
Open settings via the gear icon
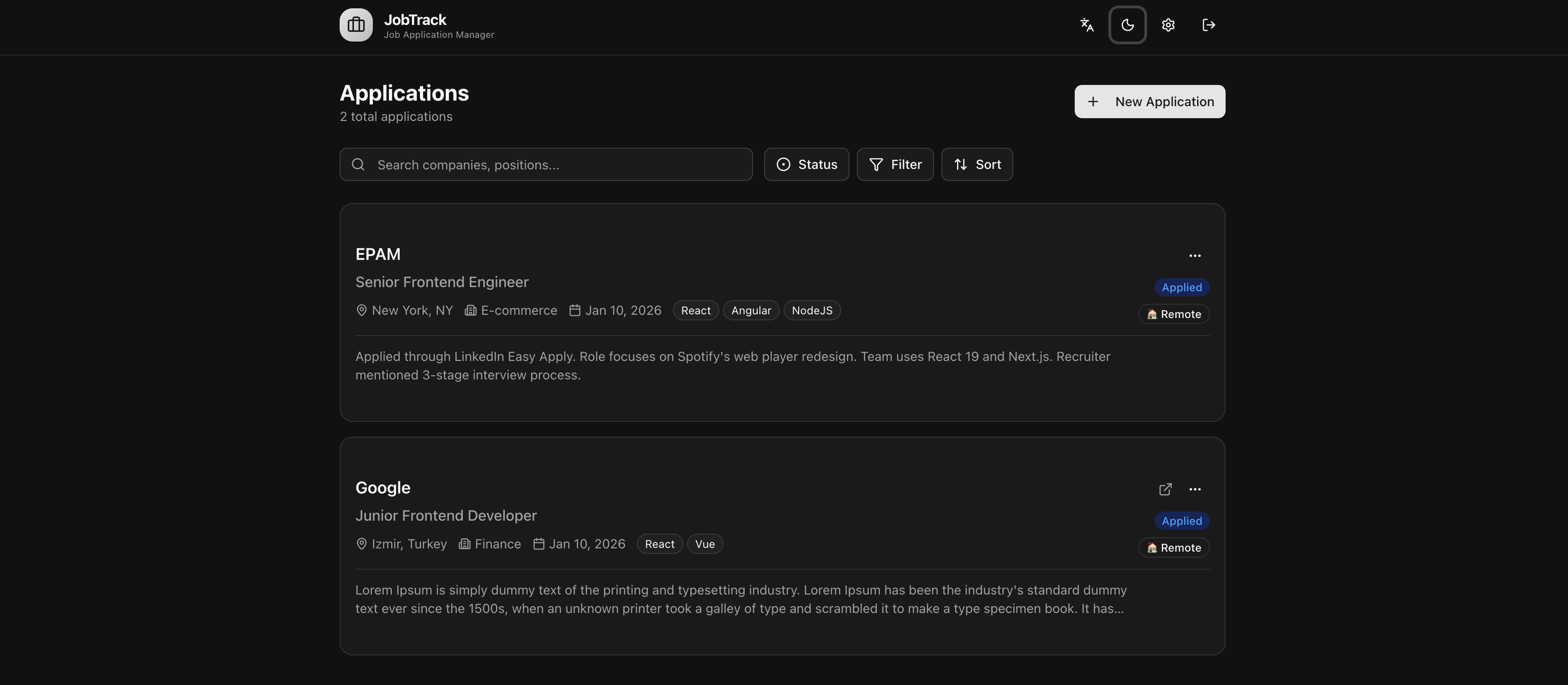point(1167,25)
